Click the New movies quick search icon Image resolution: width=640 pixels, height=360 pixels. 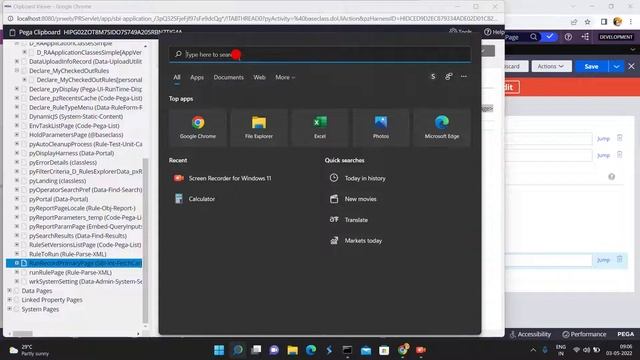coord(334,199)
